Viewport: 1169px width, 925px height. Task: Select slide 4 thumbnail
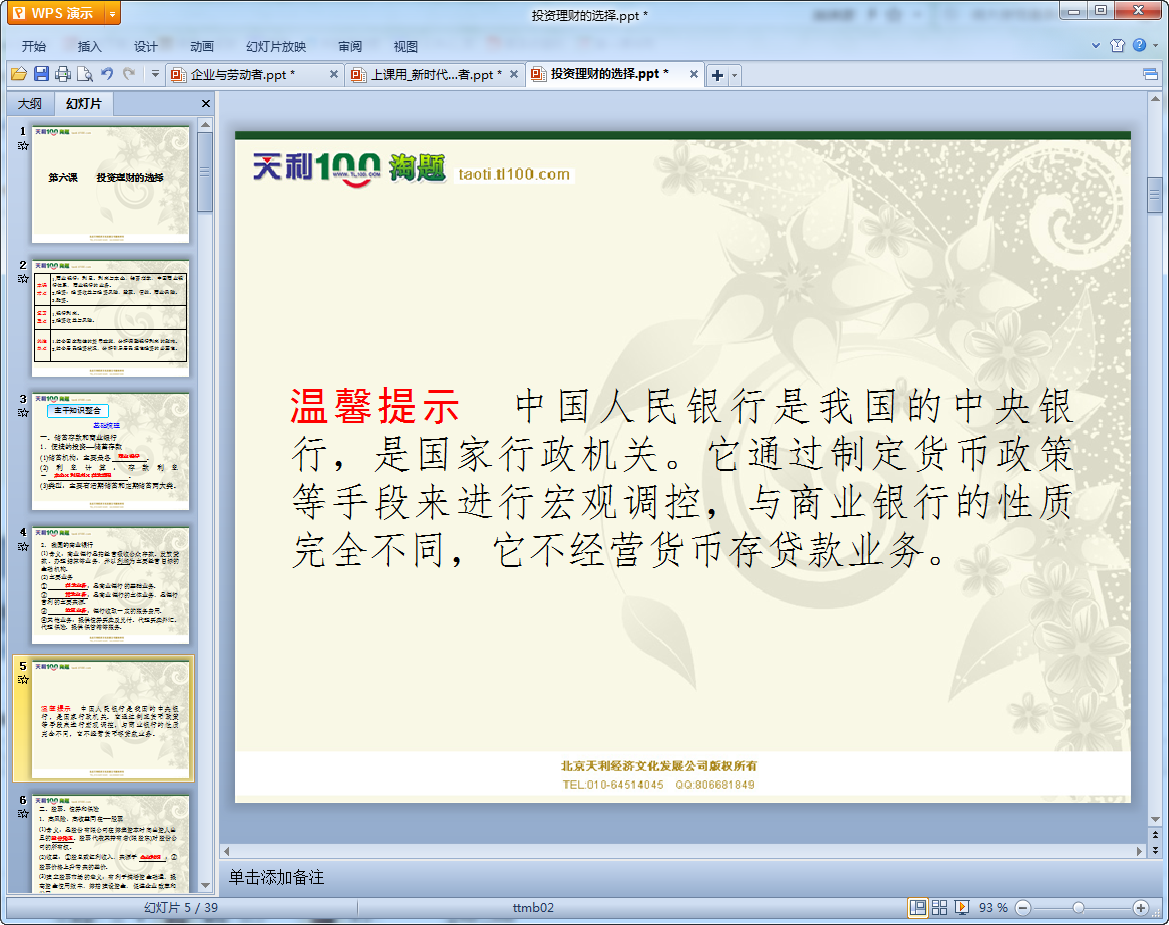(x=110, y=585)
